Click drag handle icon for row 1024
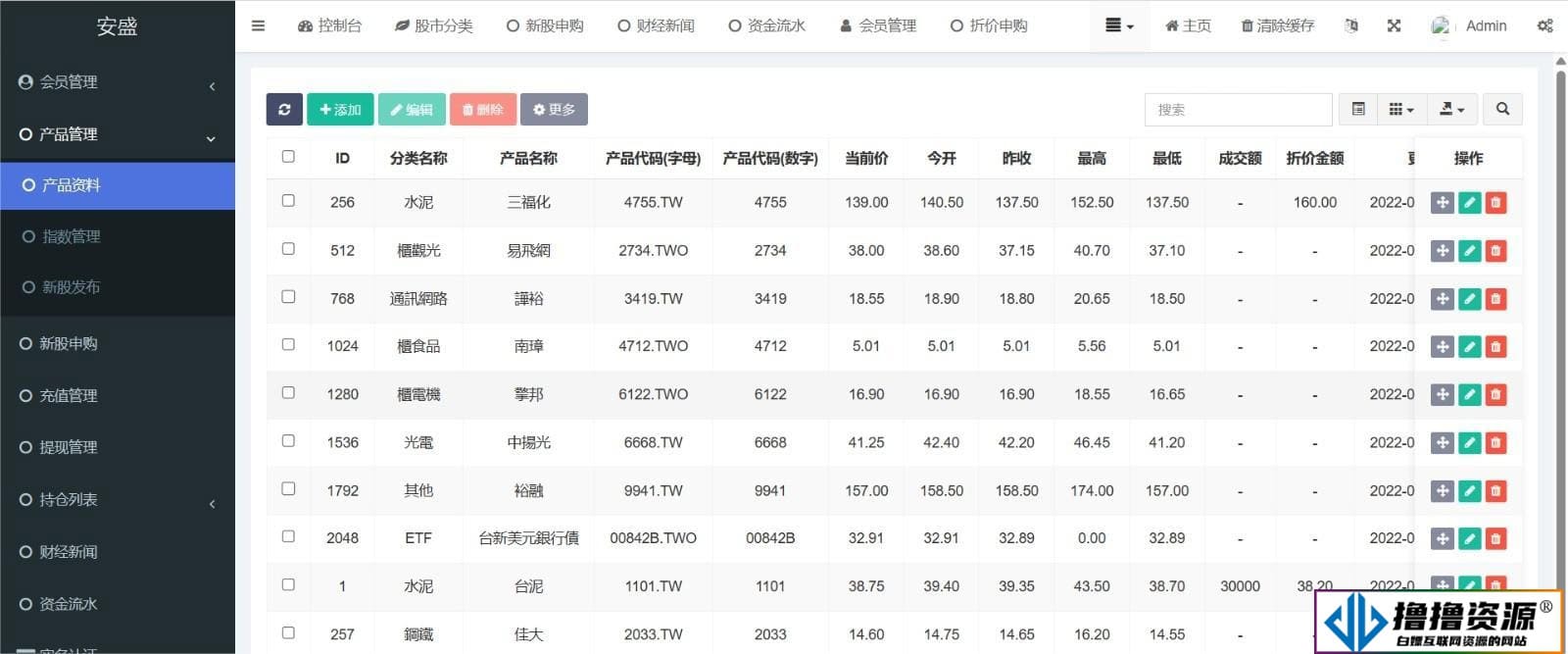 pyautogui.click(x=1442, y=347)
